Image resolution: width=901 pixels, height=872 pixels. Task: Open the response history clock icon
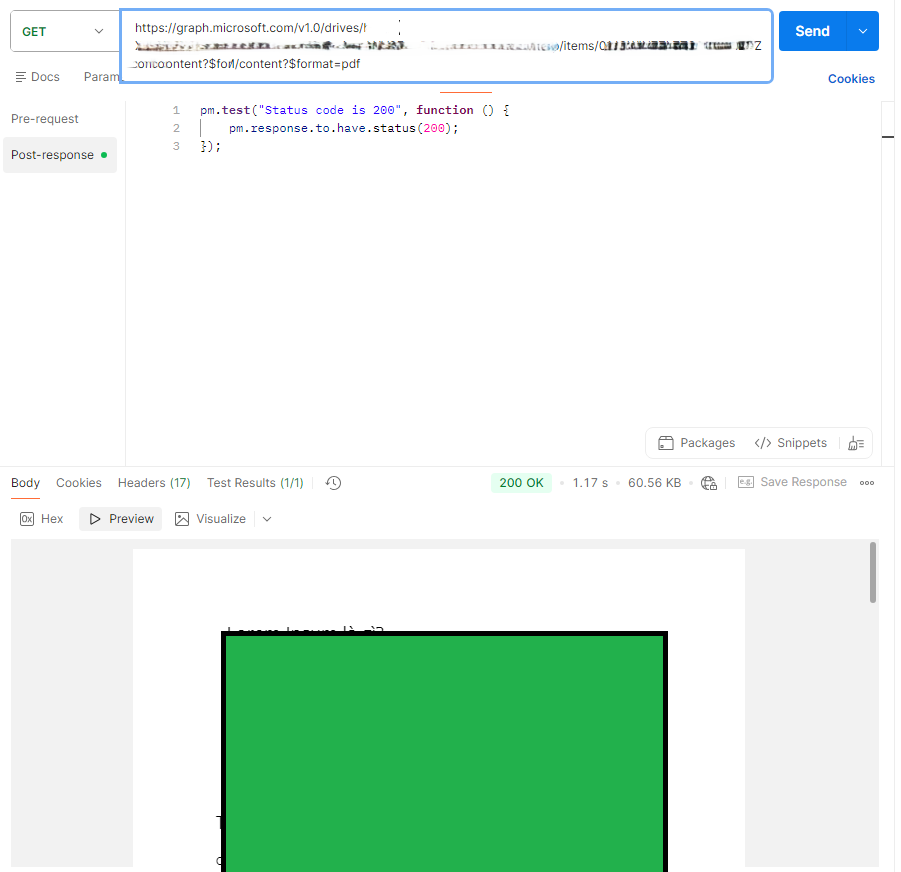333,483
